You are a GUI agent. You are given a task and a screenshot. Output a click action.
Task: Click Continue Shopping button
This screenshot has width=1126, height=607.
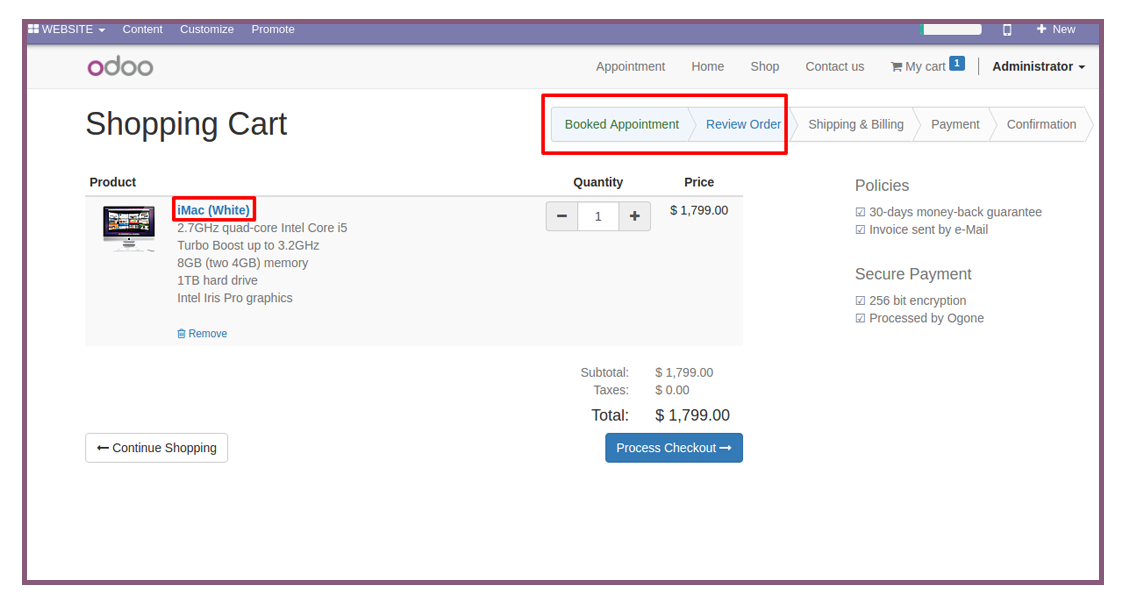click(x=157, y=448)
